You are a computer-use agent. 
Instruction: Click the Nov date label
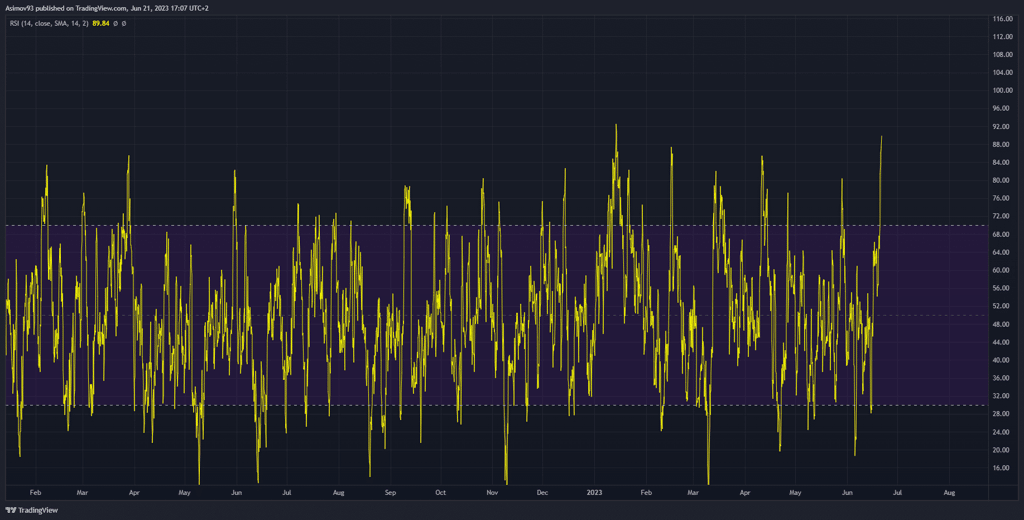point(493,493)
